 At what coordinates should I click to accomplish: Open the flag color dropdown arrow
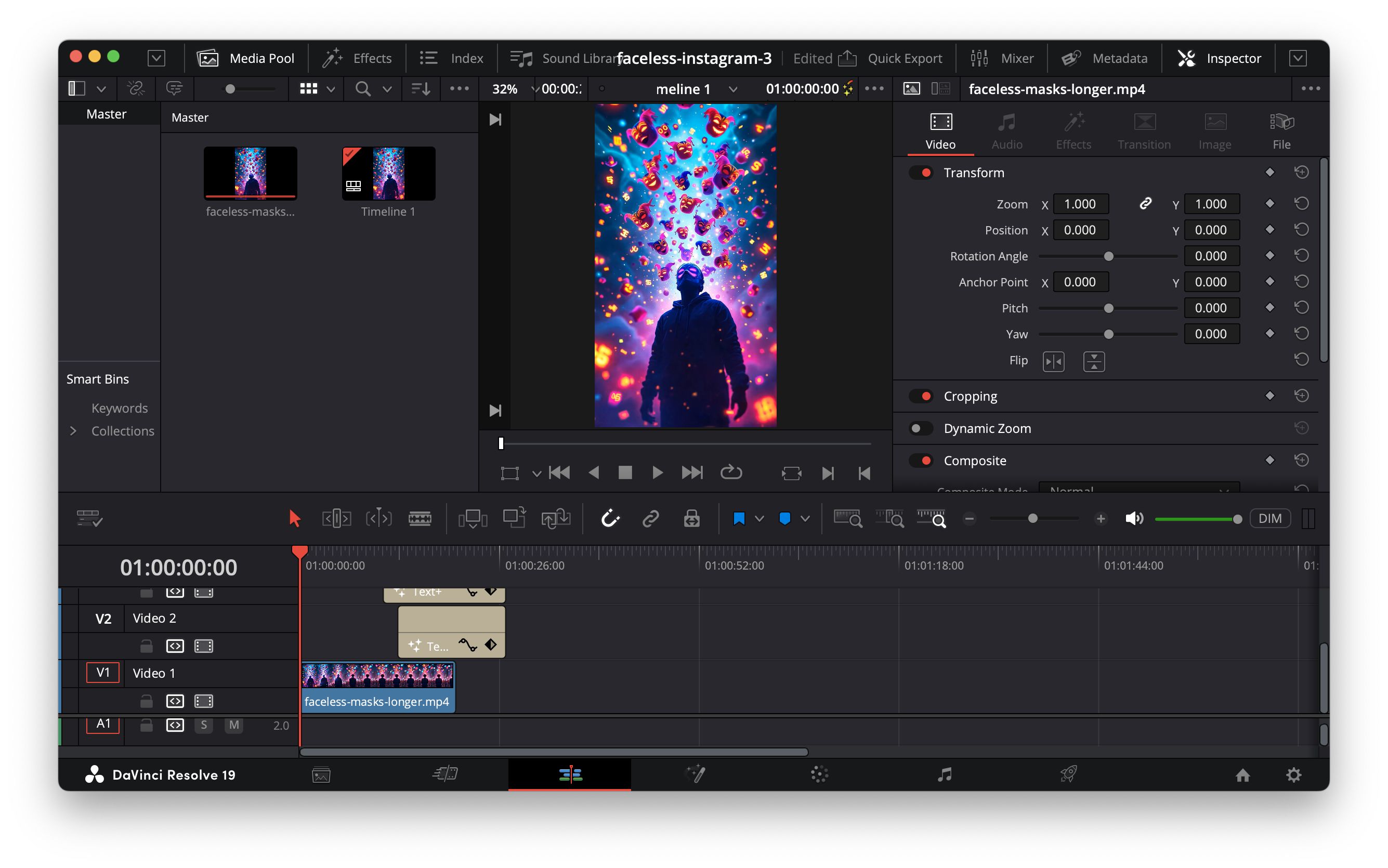759,518
